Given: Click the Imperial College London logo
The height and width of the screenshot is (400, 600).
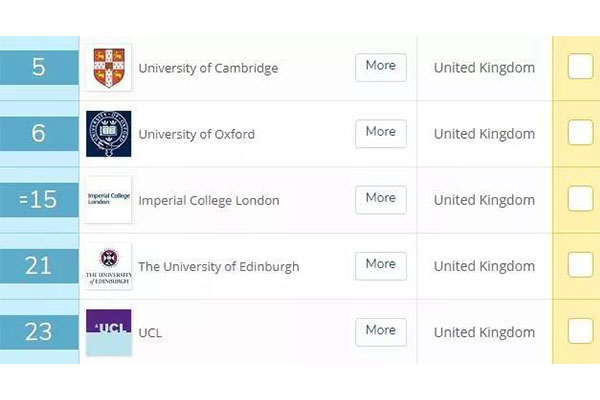Looking at the screenshot, I should (x=109, y=200).
